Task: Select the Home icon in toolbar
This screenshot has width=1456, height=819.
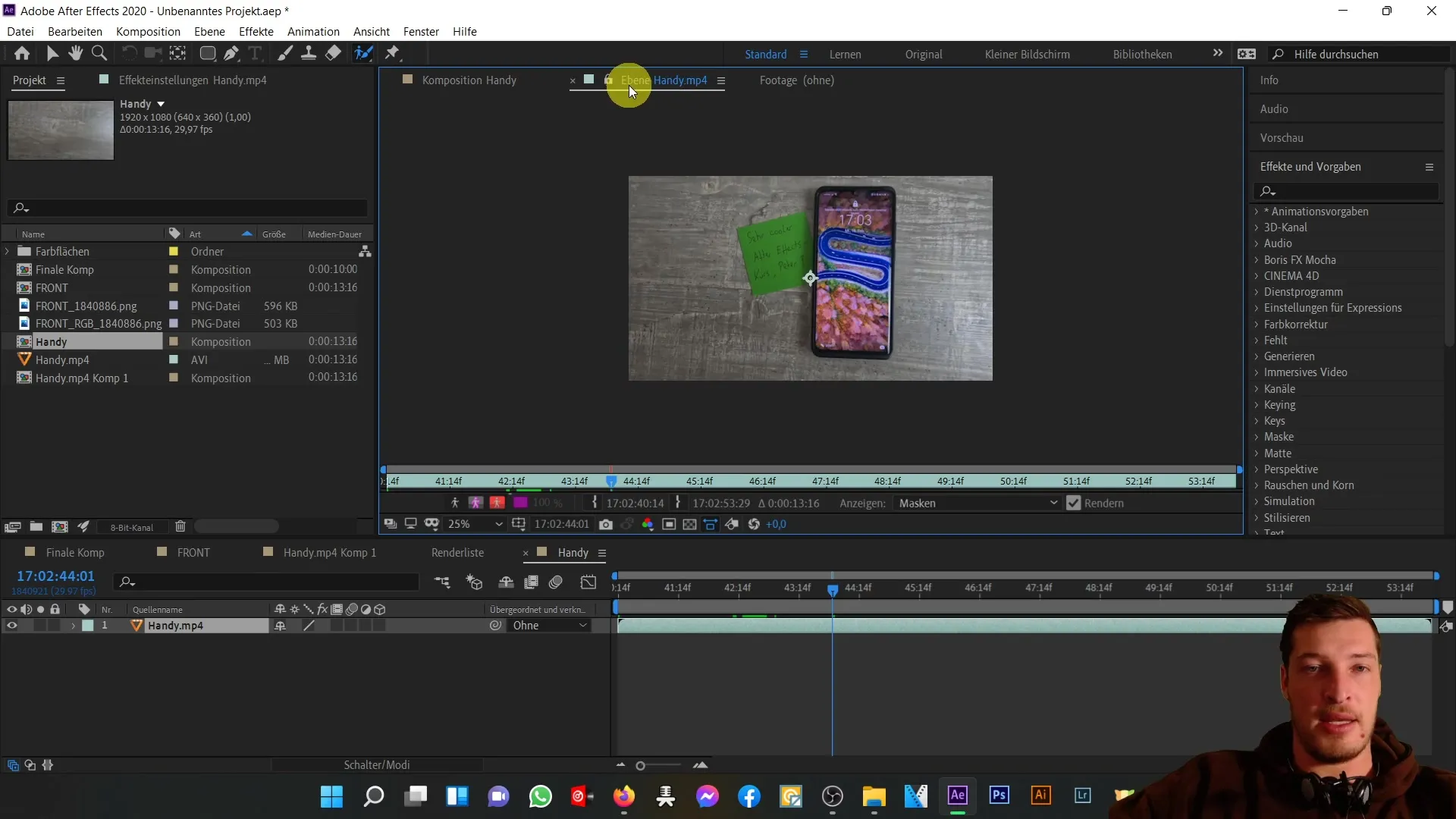Action: pos(22,53)
